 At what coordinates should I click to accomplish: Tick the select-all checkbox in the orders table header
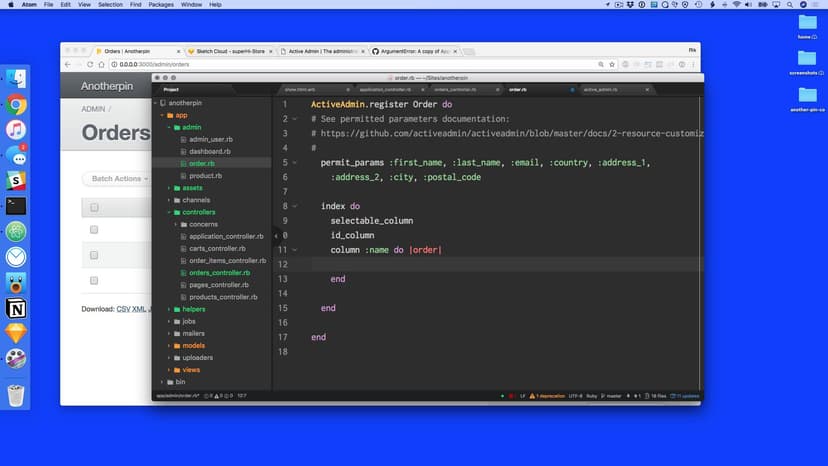(94, 208)
